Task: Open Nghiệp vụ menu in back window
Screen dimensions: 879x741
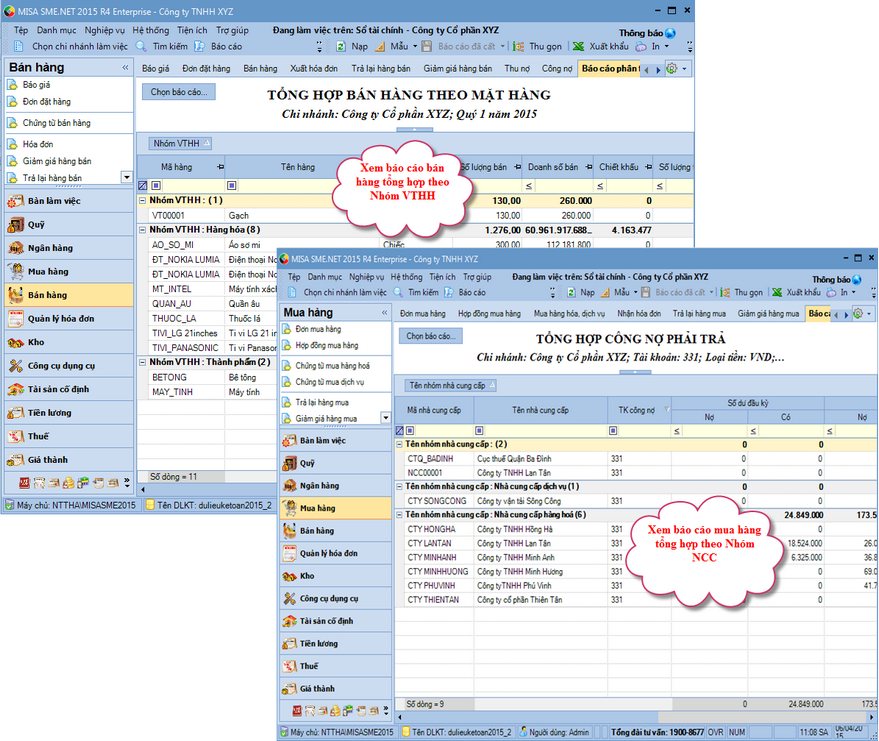Action: [105, 30]
